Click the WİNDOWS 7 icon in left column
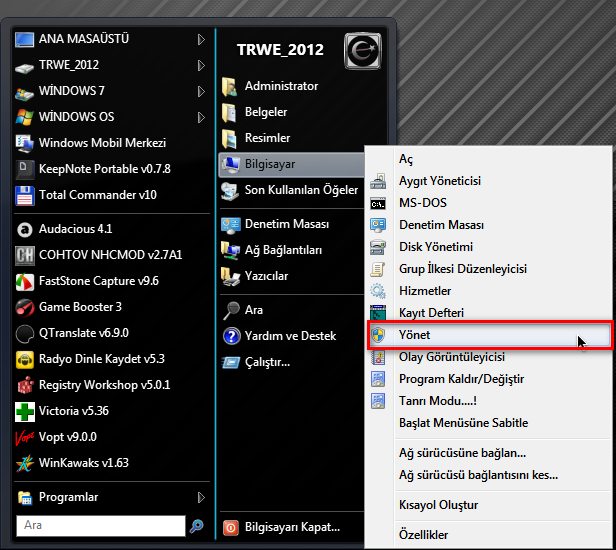The width and height of the screenshot is (616, 550). (x=24, y=94)
